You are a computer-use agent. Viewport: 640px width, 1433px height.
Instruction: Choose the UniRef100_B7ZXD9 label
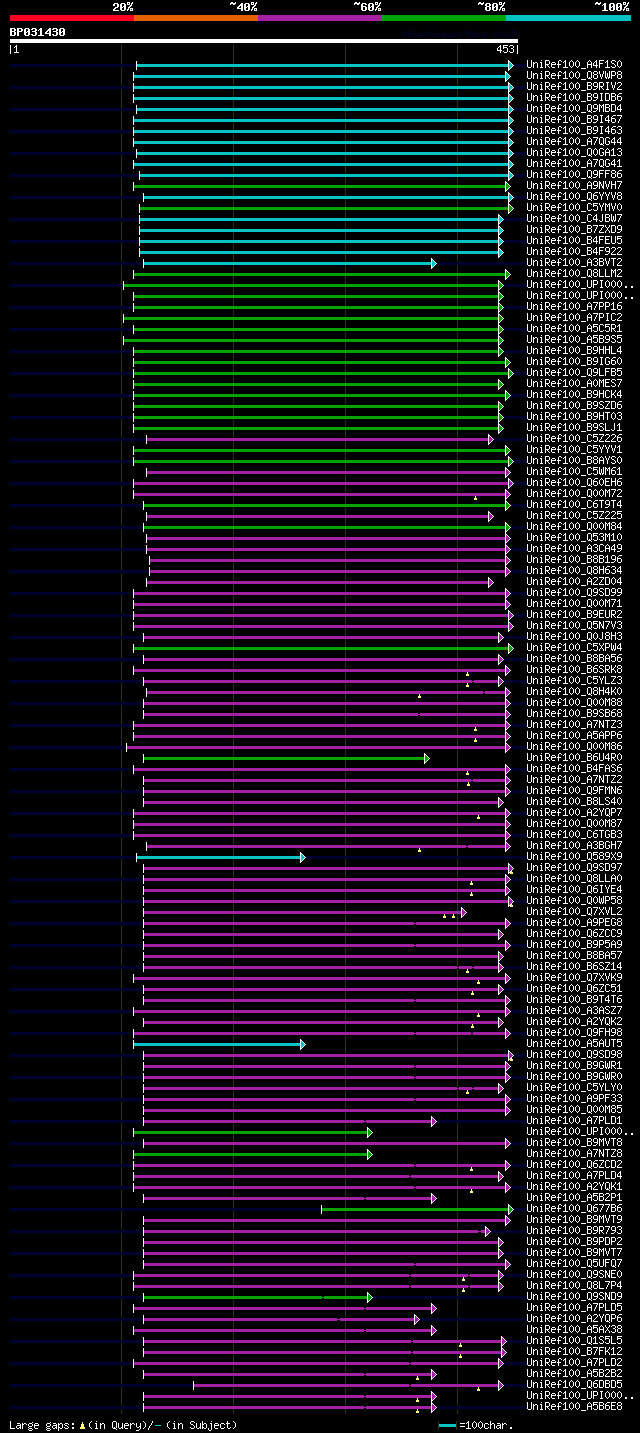point(574,229)
